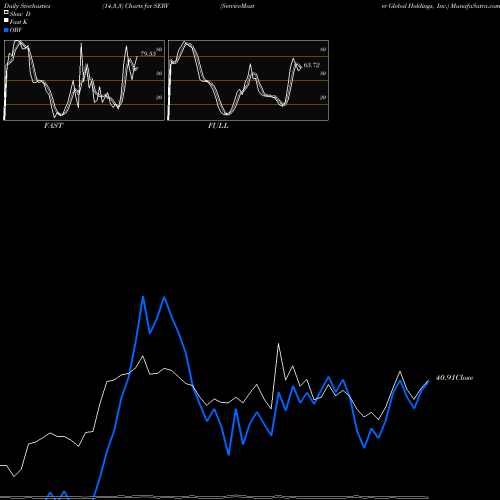The image size is (500, 500).
Task: Click the 'Slow D' legend text
Action: point(20,14)
